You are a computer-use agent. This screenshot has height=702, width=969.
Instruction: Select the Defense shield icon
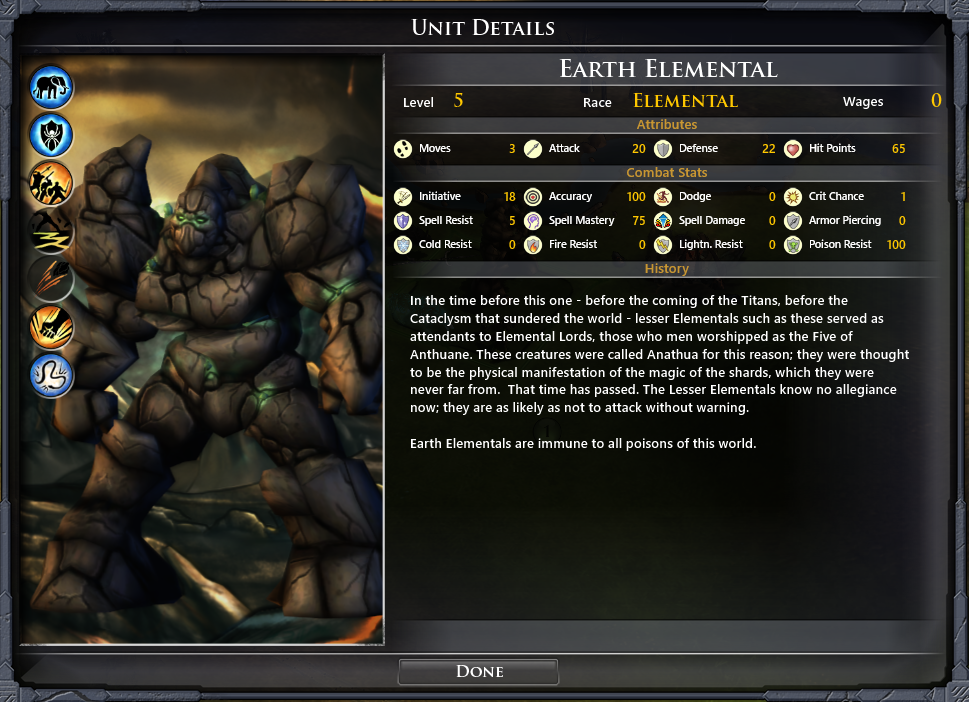coord(663,149)
